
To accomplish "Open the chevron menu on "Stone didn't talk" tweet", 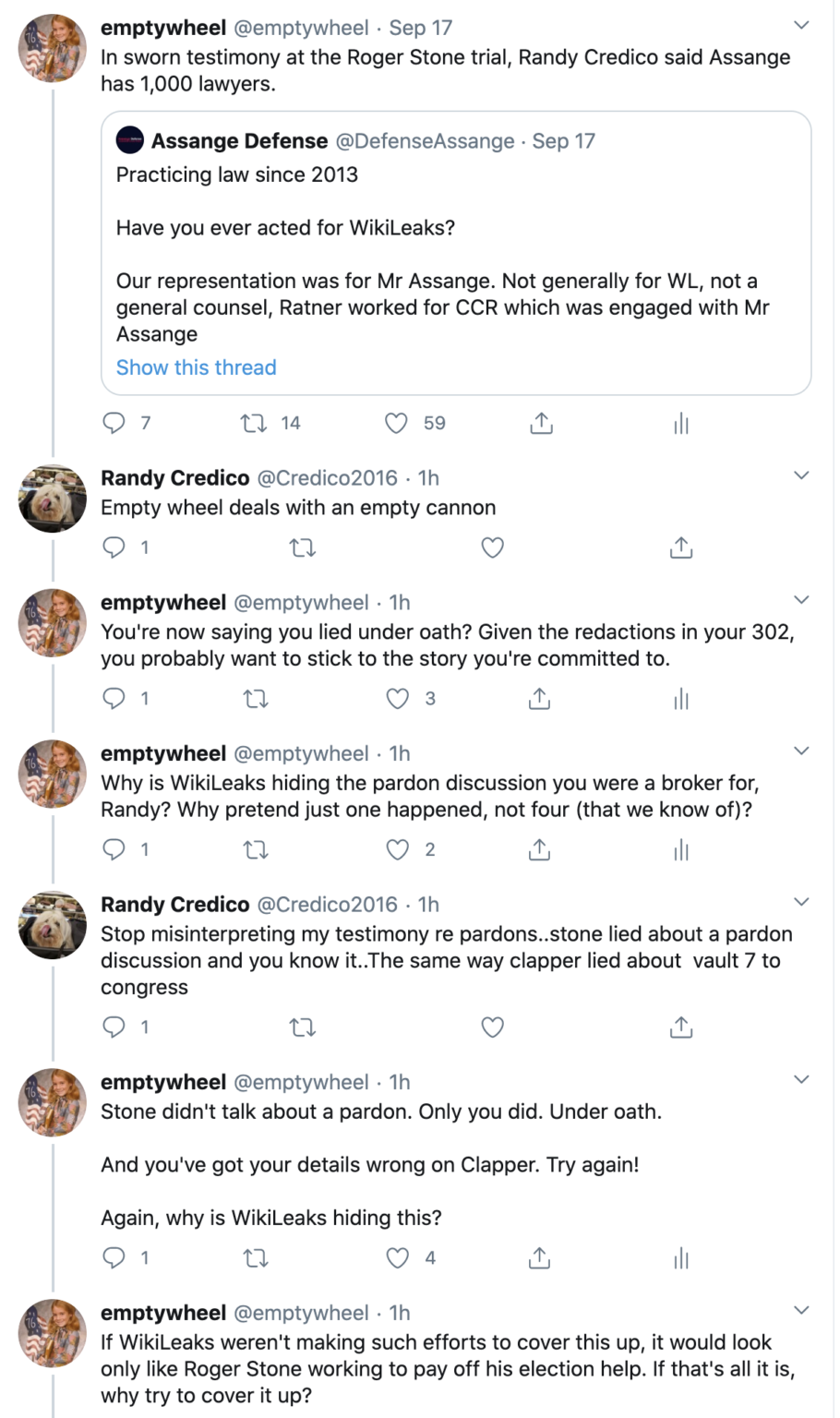I will tap(801, 1079).
